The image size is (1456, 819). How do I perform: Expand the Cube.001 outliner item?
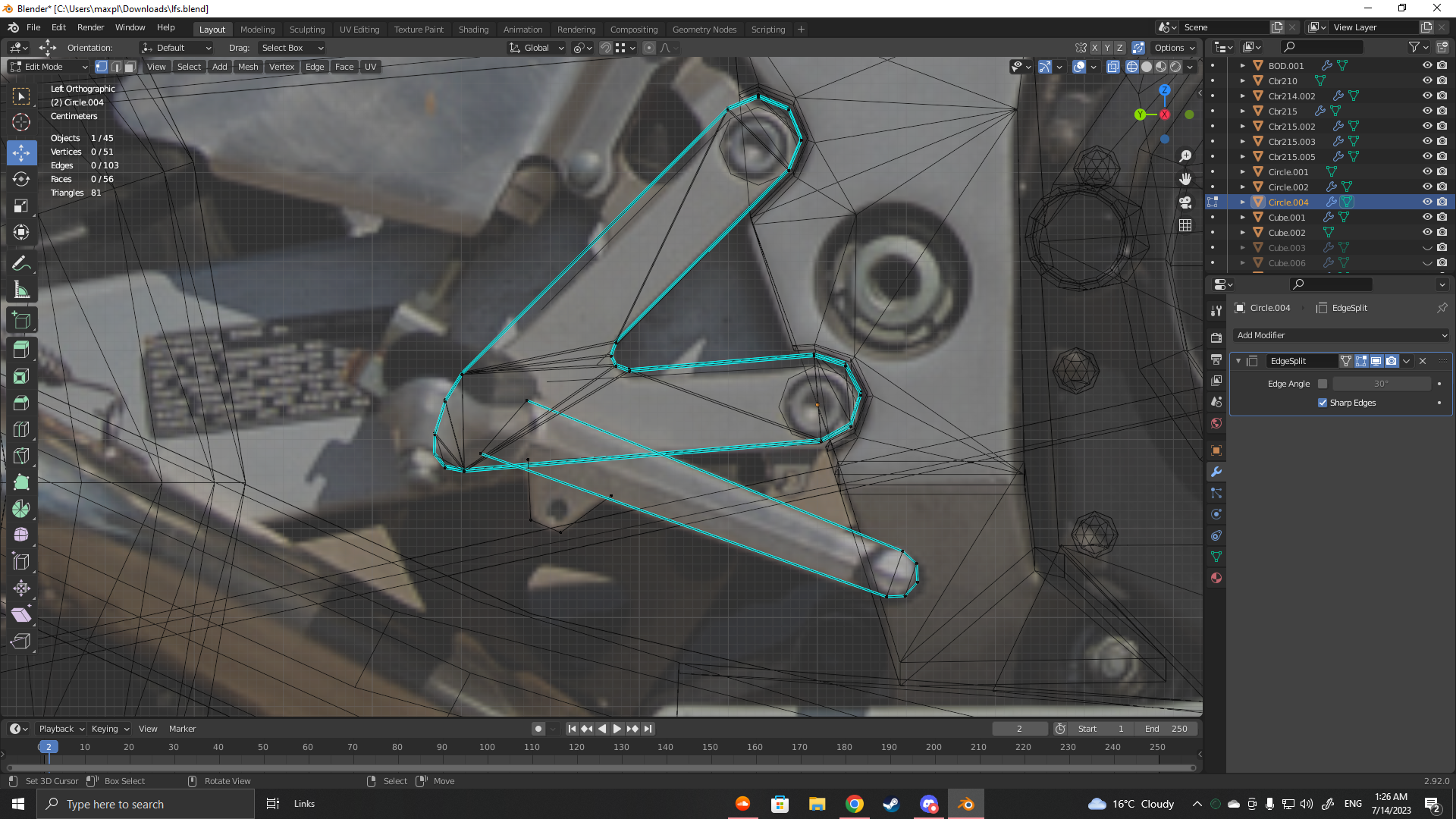[1242, 218]
